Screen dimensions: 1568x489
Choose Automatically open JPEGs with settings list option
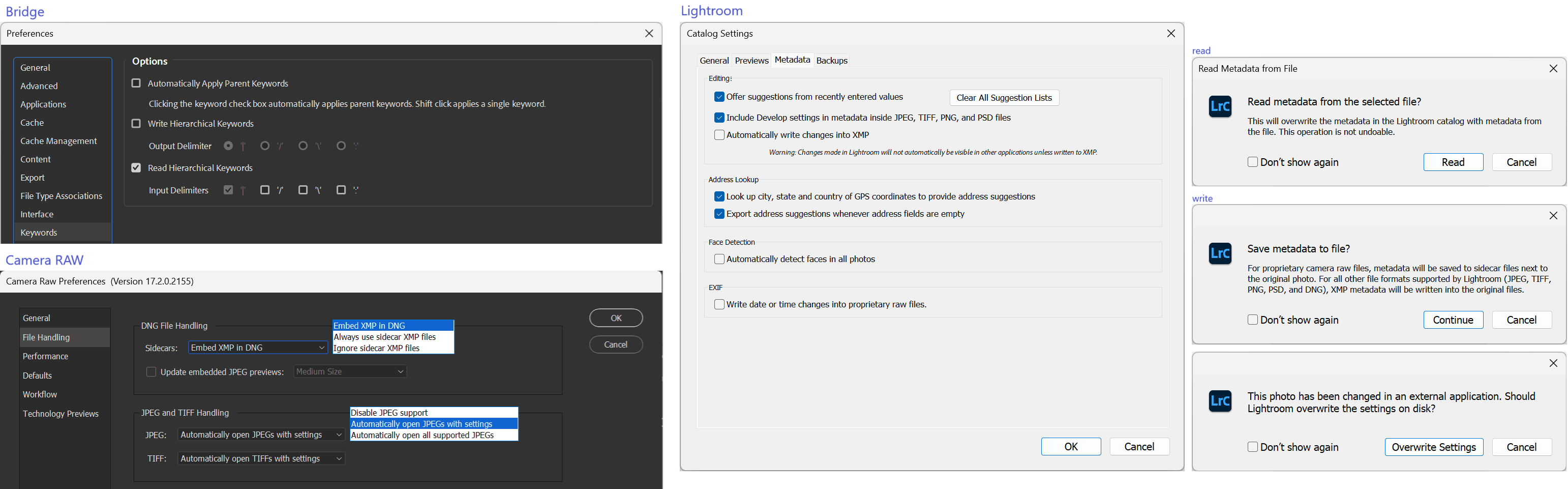[x=434, y=424]
